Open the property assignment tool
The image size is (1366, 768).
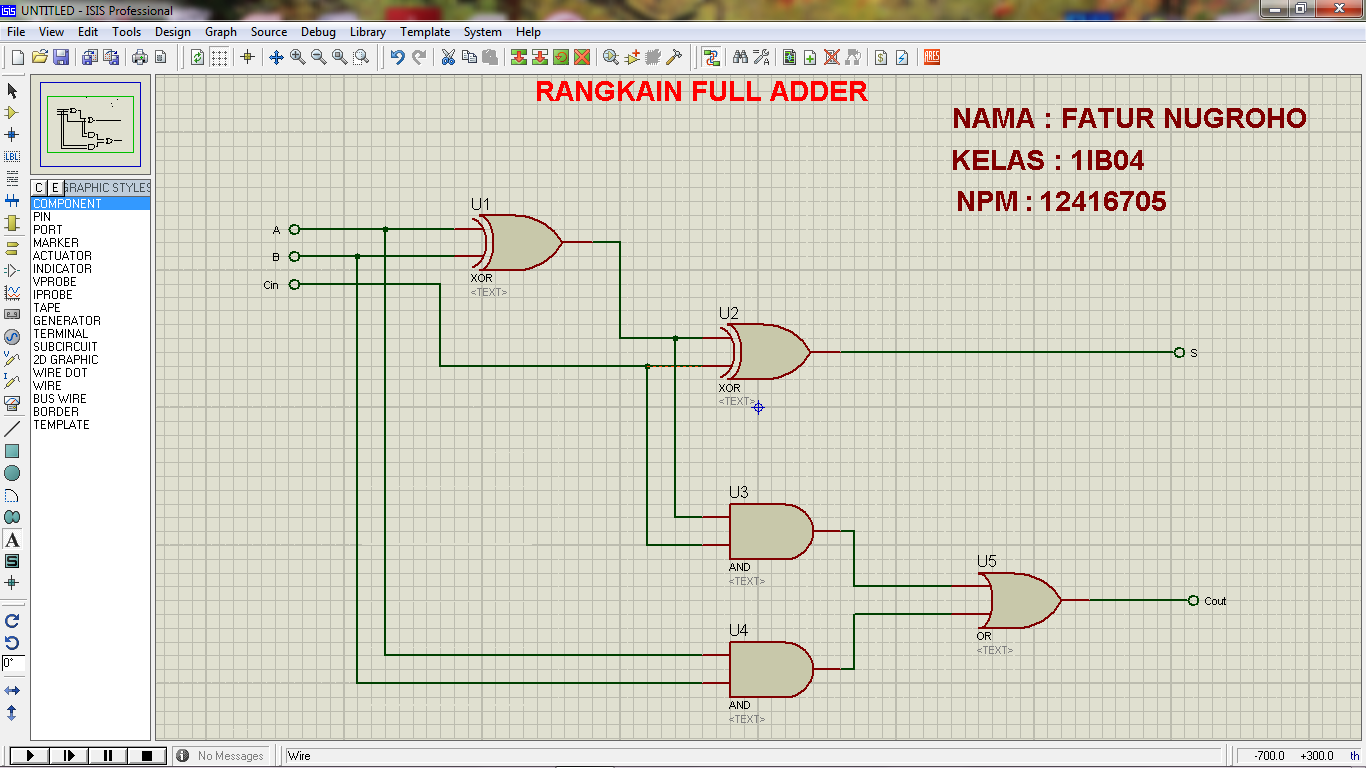pyautogui.click(x=762, y=57)
